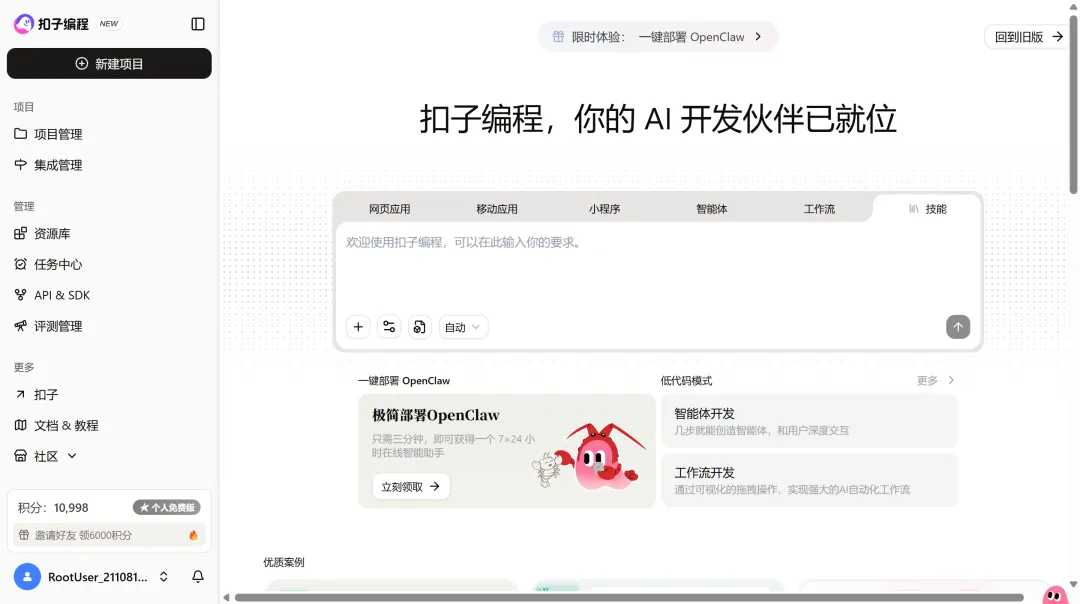Screen dimensions: 1080x604
Task: Open the notifications bell
Action: tap(198, 576)
